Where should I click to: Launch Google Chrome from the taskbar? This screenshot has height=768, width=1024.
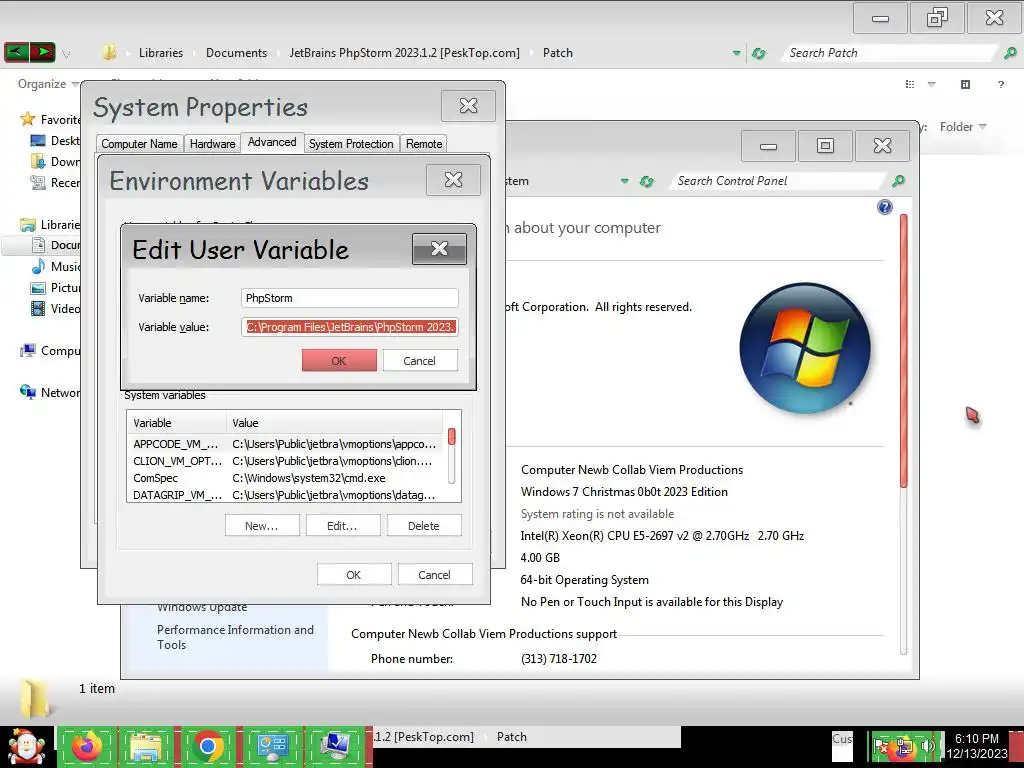tap(208, 746)
